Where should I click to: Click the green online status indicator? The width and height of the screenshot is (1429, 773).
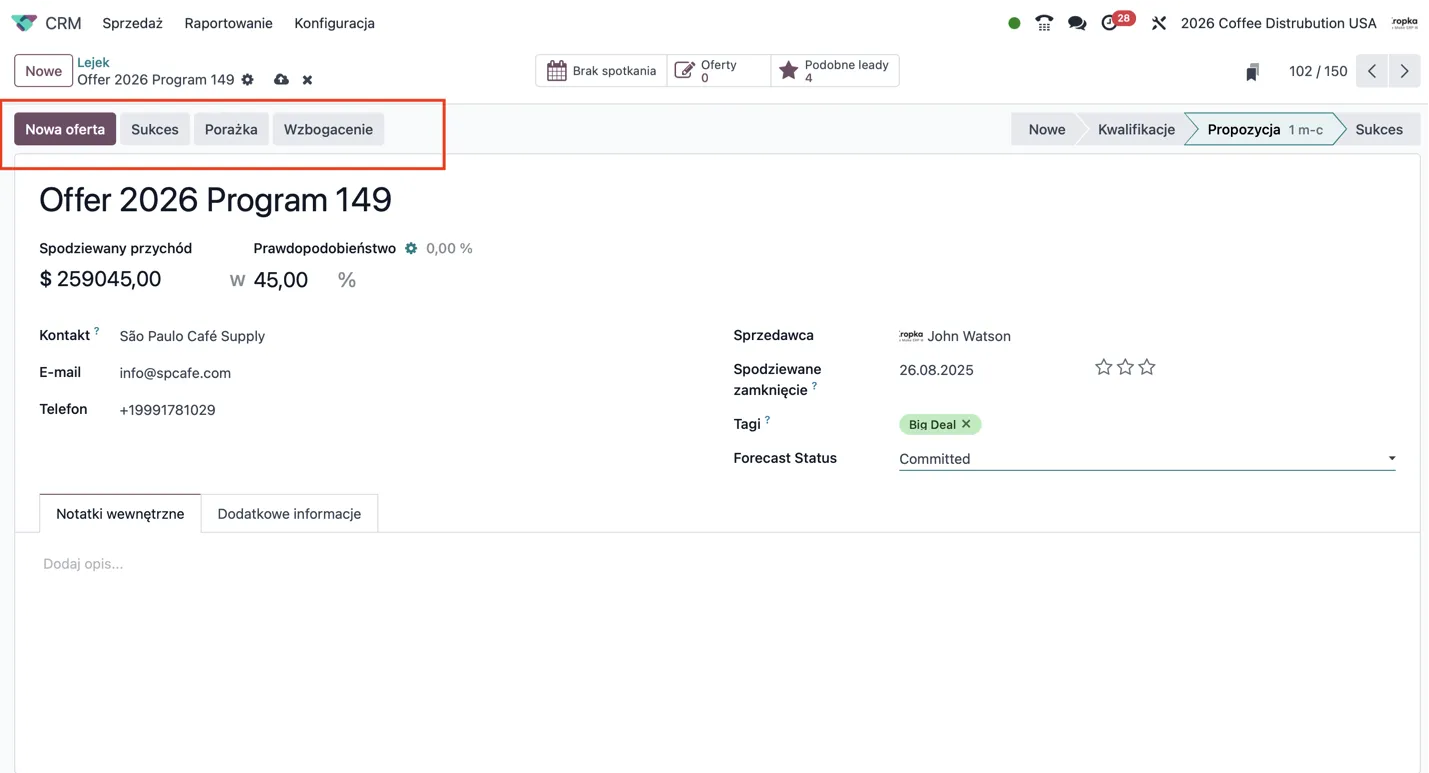1014,23
